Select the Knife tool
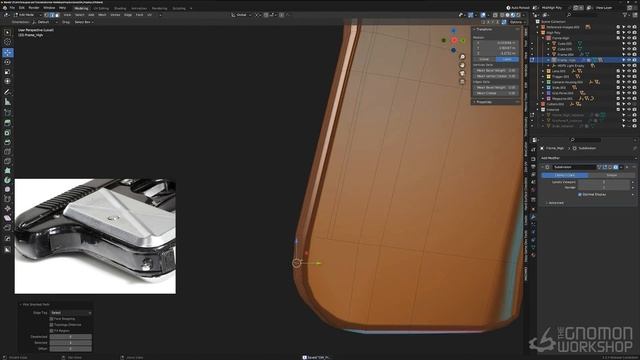This screenshot has height=360, width=640. pos(7,161)
